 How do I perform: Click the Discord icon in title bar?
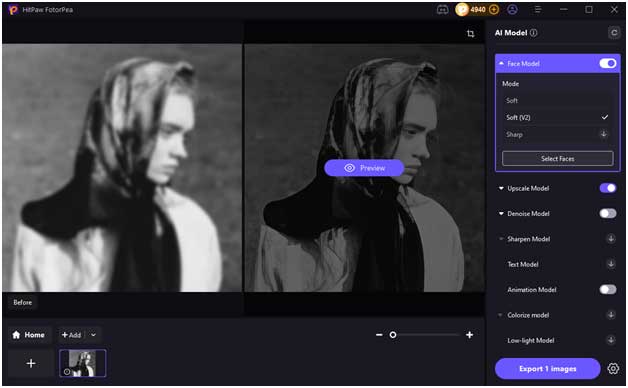[x=442, y=10]
